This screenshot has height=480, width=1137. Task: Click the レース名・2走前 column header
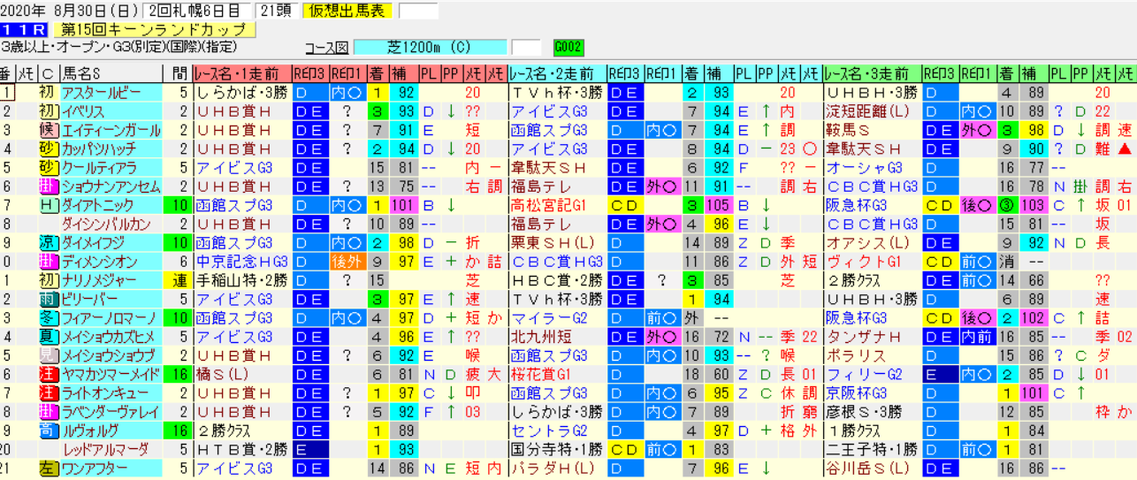tap(558, 73)
